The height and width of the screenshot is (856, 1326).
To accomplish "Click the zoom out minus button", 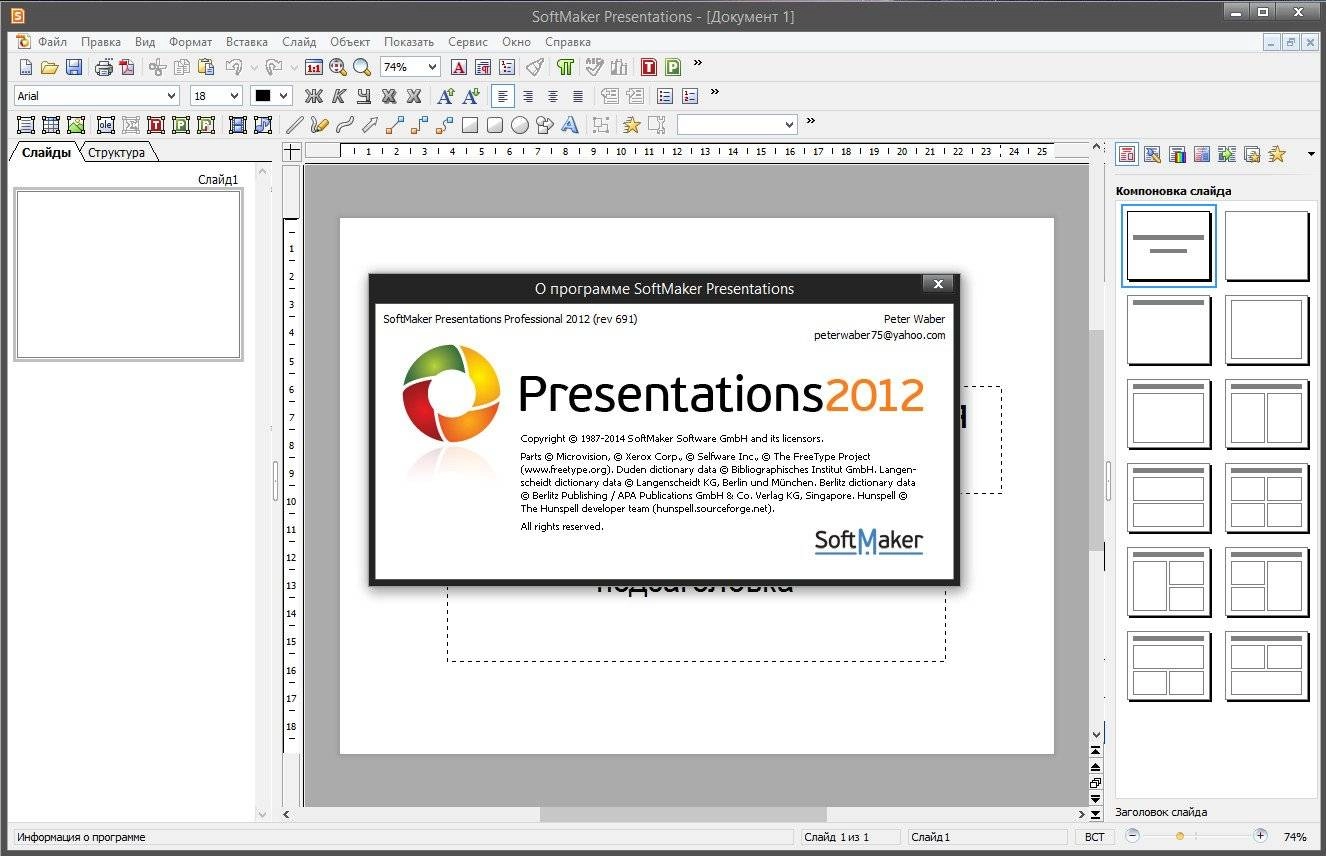I will tap(1132, 836).
